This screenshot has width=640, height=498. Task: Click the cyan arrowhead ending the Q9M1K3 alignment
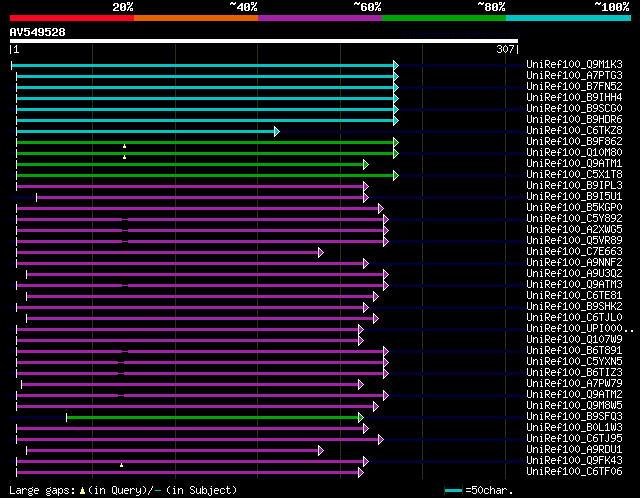tap(396, 65)
